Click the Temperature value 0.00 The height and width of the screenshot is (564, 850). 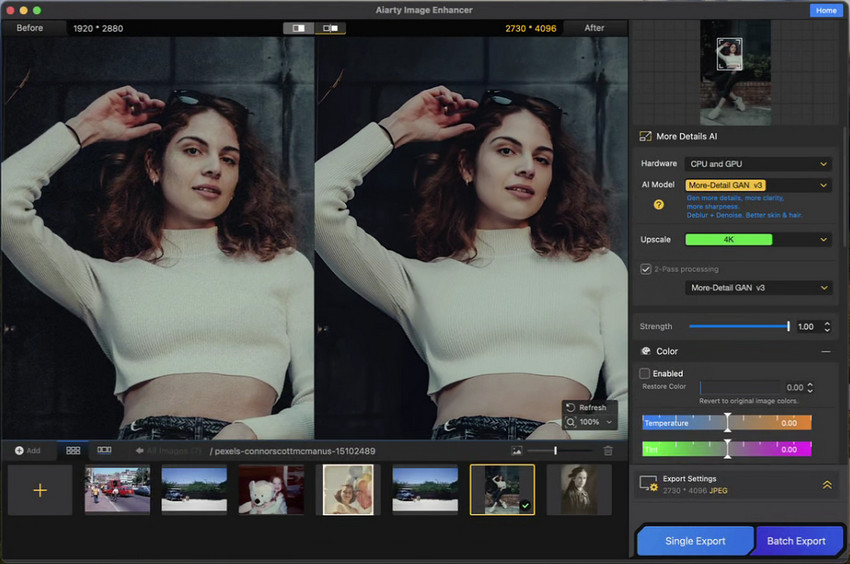click(x=789, y=423)
